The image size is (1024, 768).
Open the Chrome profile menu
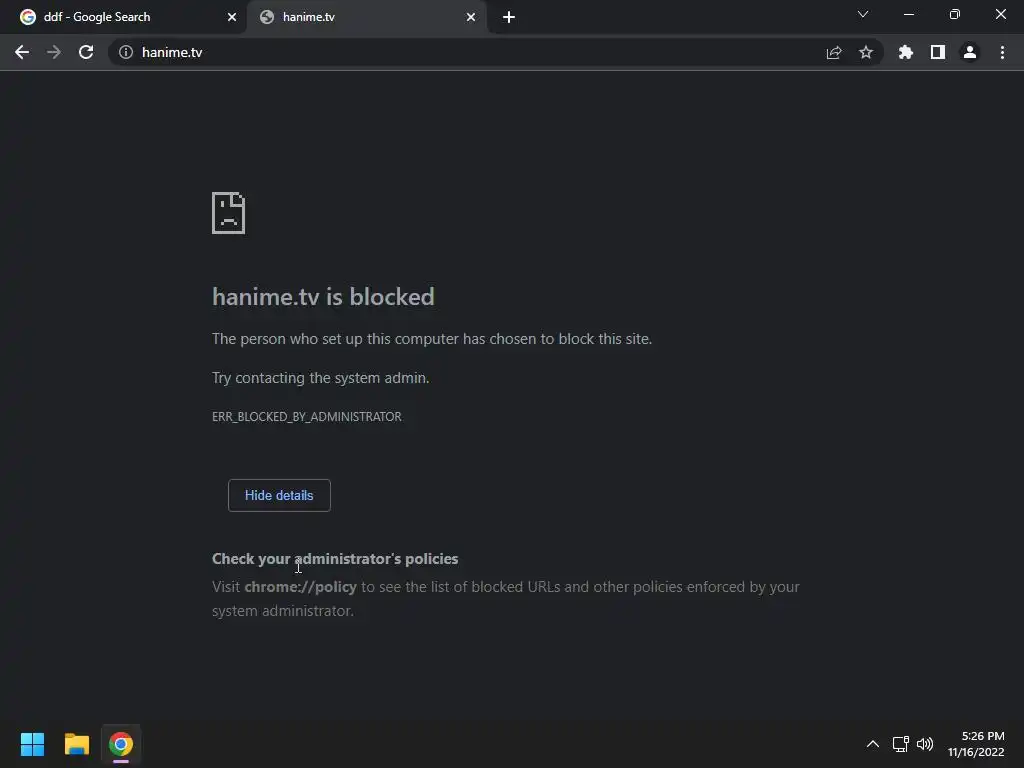click(x=970, y=52)
